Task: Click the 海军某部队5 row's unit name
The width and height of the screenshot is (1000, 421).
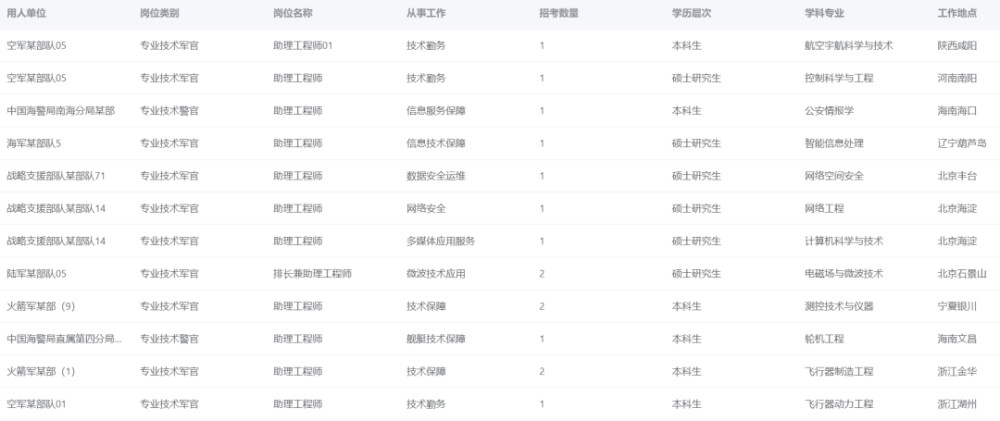Action: click(x=35, y=144)
